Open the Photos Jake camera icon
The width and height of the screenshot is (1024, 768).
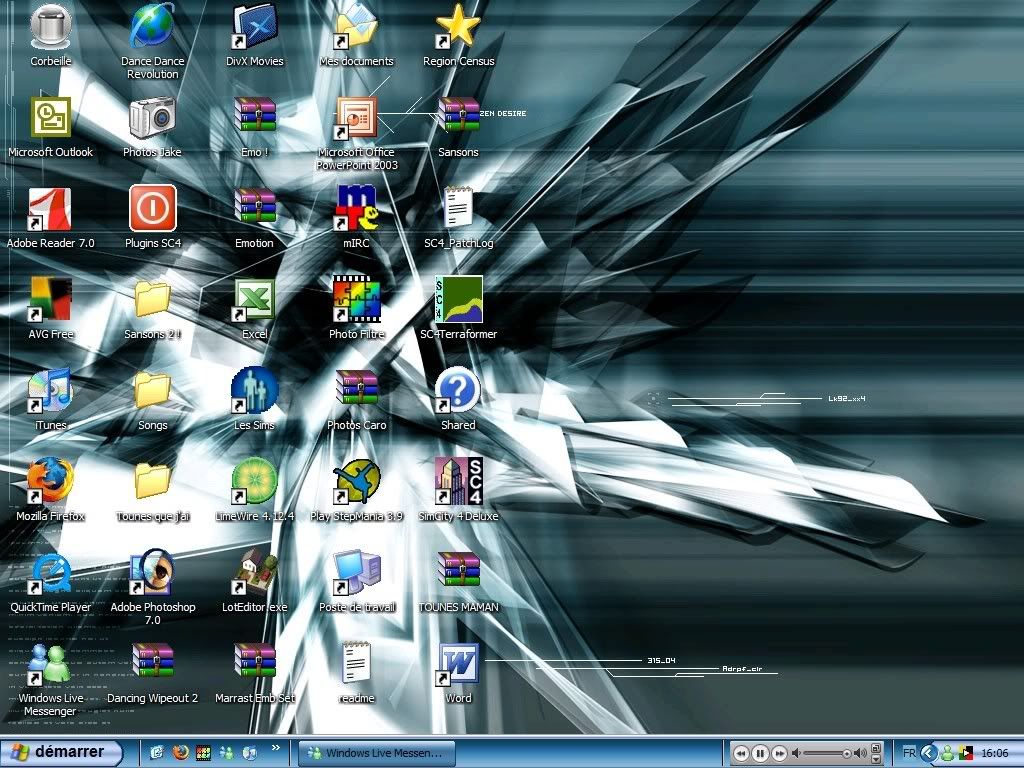pyautogui.click(x=152, y=127)
